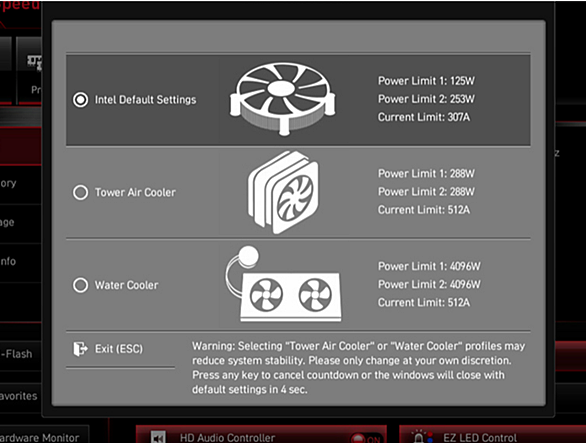Click Tower Air Cooler 'Current Limit: 512A'
Image resolution: width=586 pixels, height=443 pixels.
pyautogui.click(x=424, y=210)
